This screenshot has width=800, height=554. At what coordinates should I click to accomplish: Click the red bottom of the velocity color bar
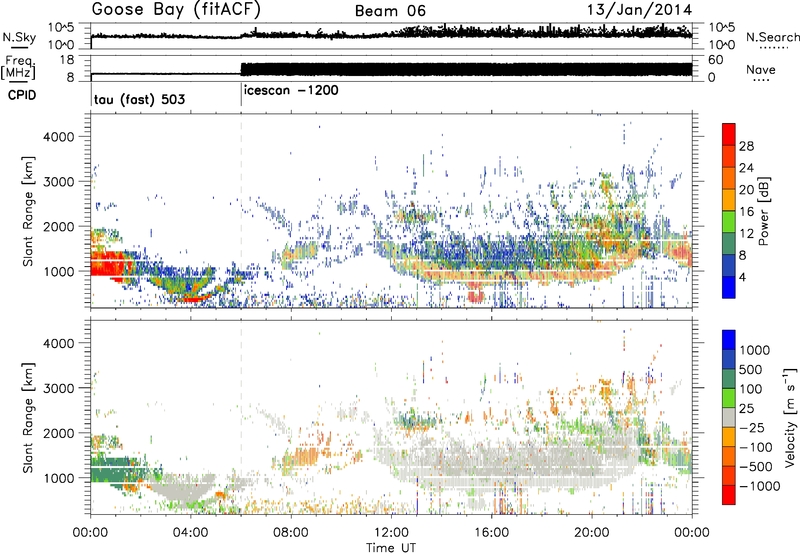tap(729, 497)
